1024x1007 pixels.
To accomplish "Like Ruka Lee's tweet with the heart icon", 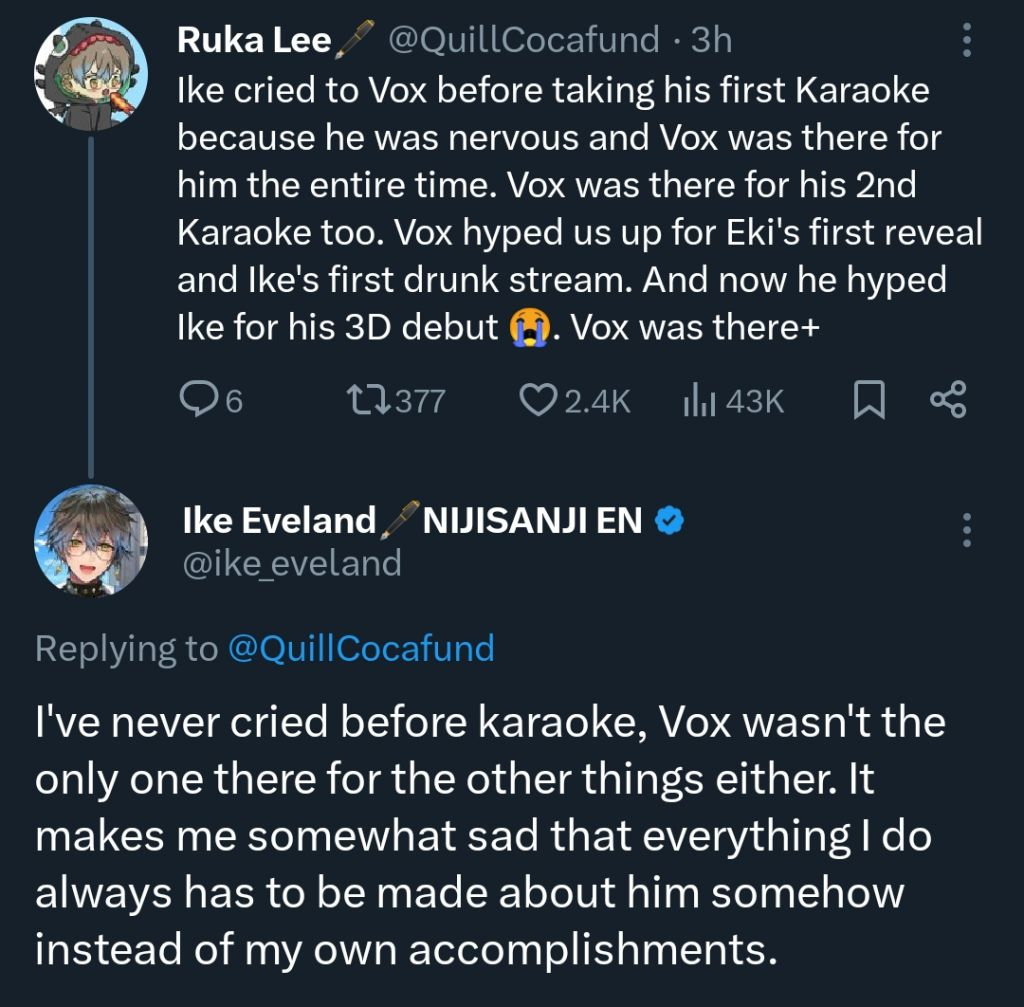I will pos(539,401).
